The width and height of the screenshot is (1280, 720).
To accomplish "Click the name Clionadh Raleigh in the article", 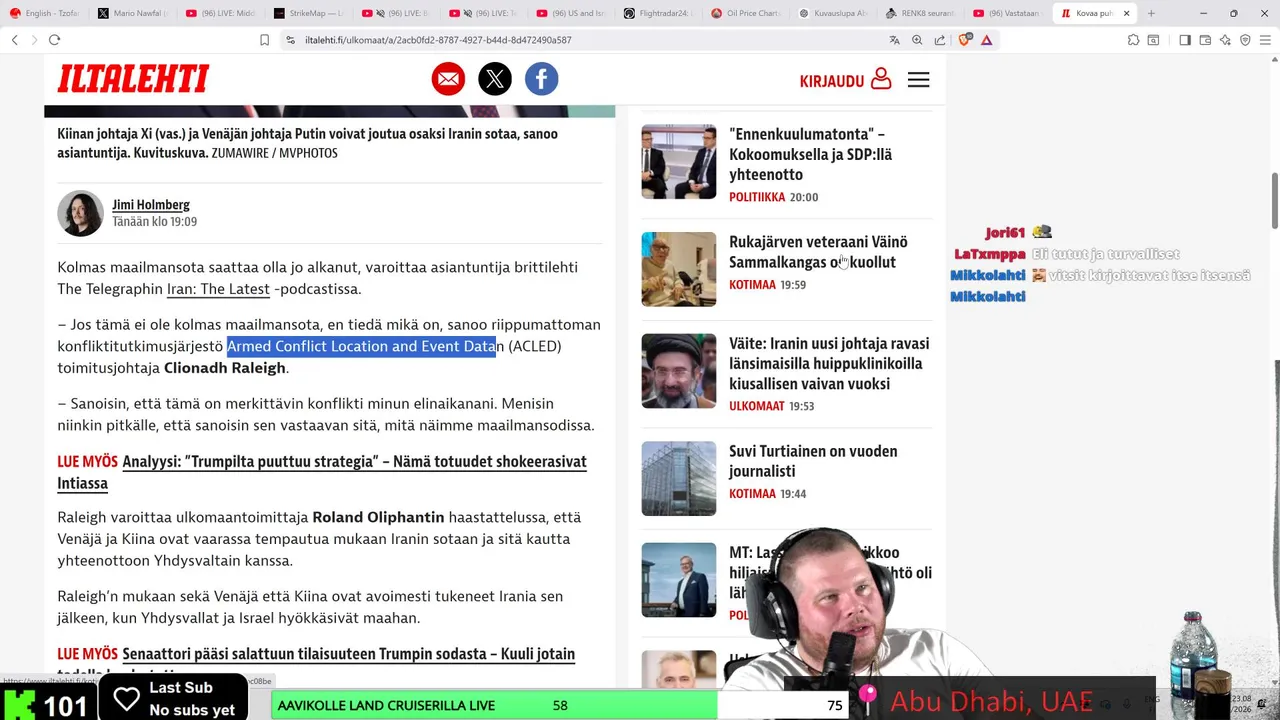I will [x=225, y=368].
